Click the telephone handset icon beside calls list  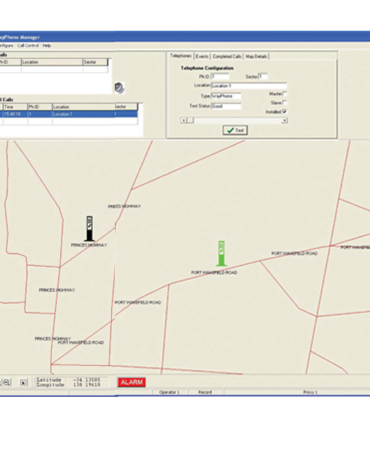click(x=119, y=88)
